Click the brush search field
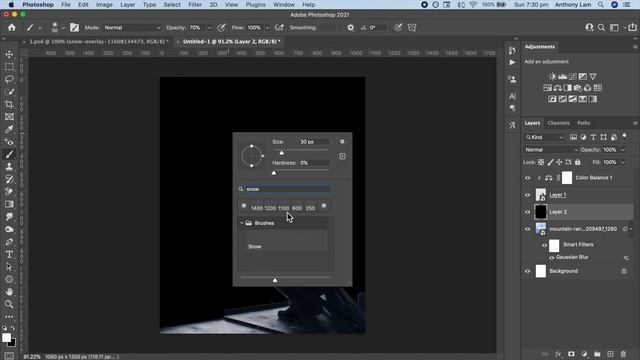The image size is (640, 360). tap(288, 189)
